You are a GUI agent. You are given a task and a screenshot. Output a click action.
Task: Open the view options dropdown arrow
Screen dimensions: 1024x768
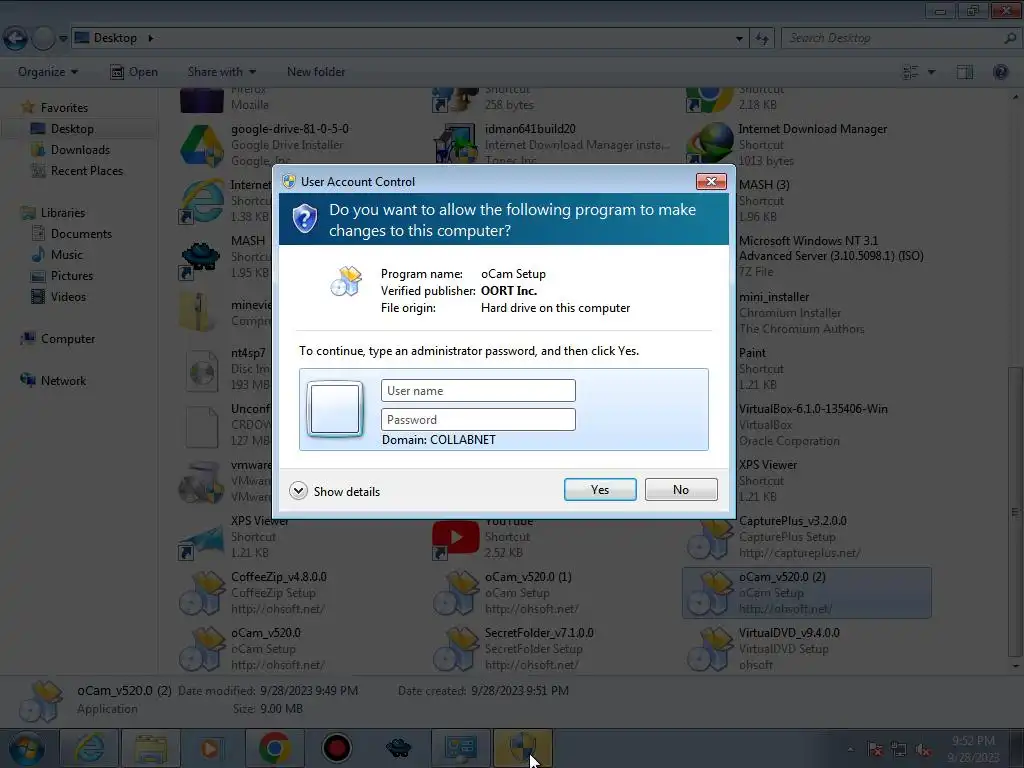(931, 72)
